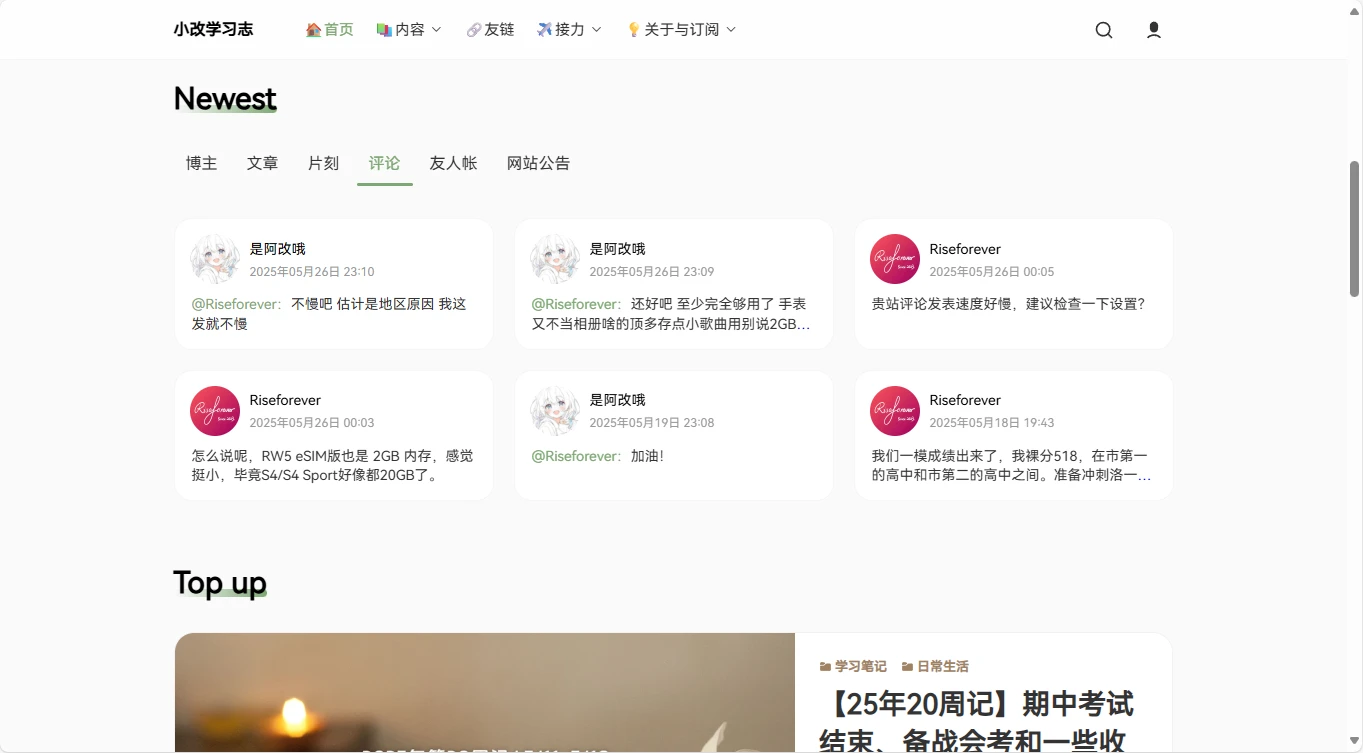
Task: Go to 首页 home menu item
Action: click(329, 29)
